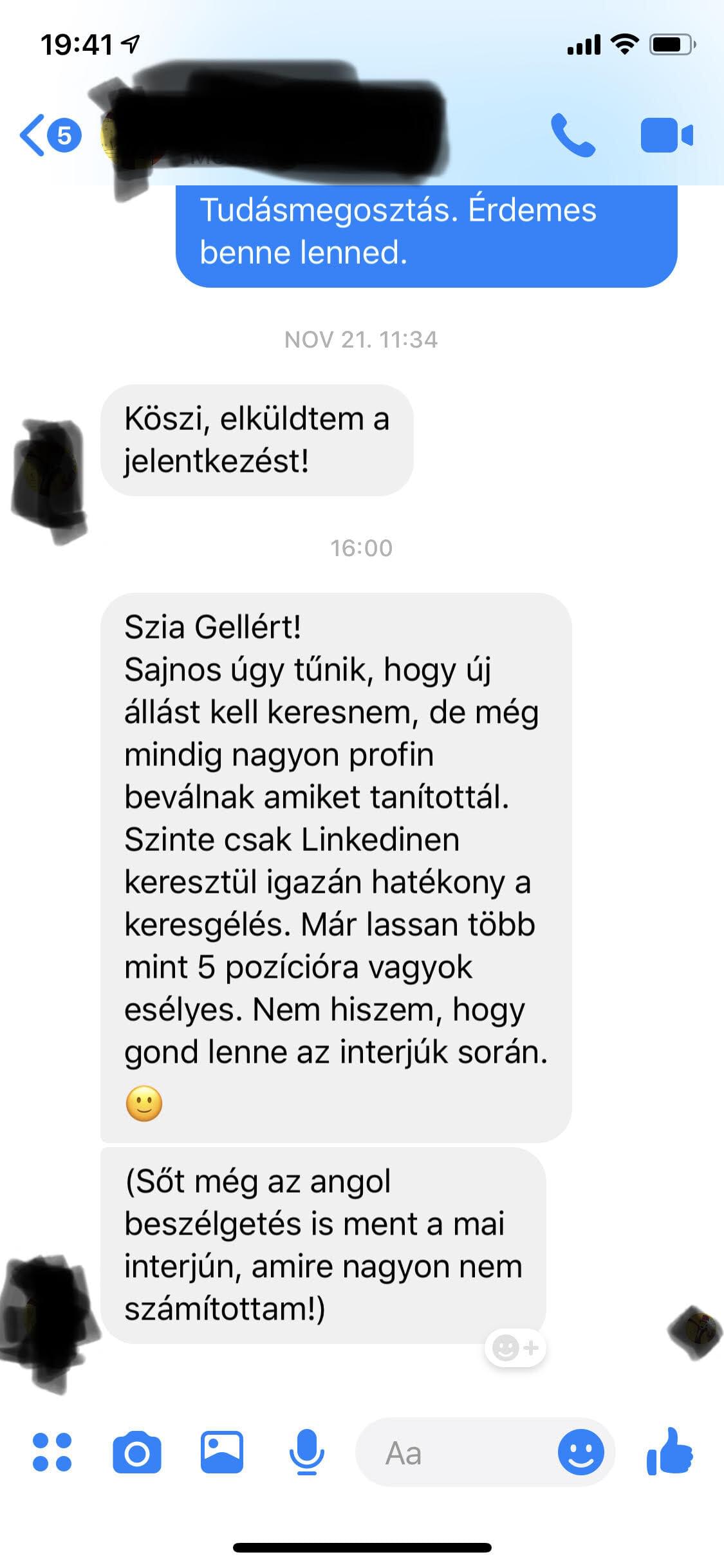The width and height of the screenshot is (724, 1568).
Task: Add reaction to last message
Action: click(x=515, y=1347)
